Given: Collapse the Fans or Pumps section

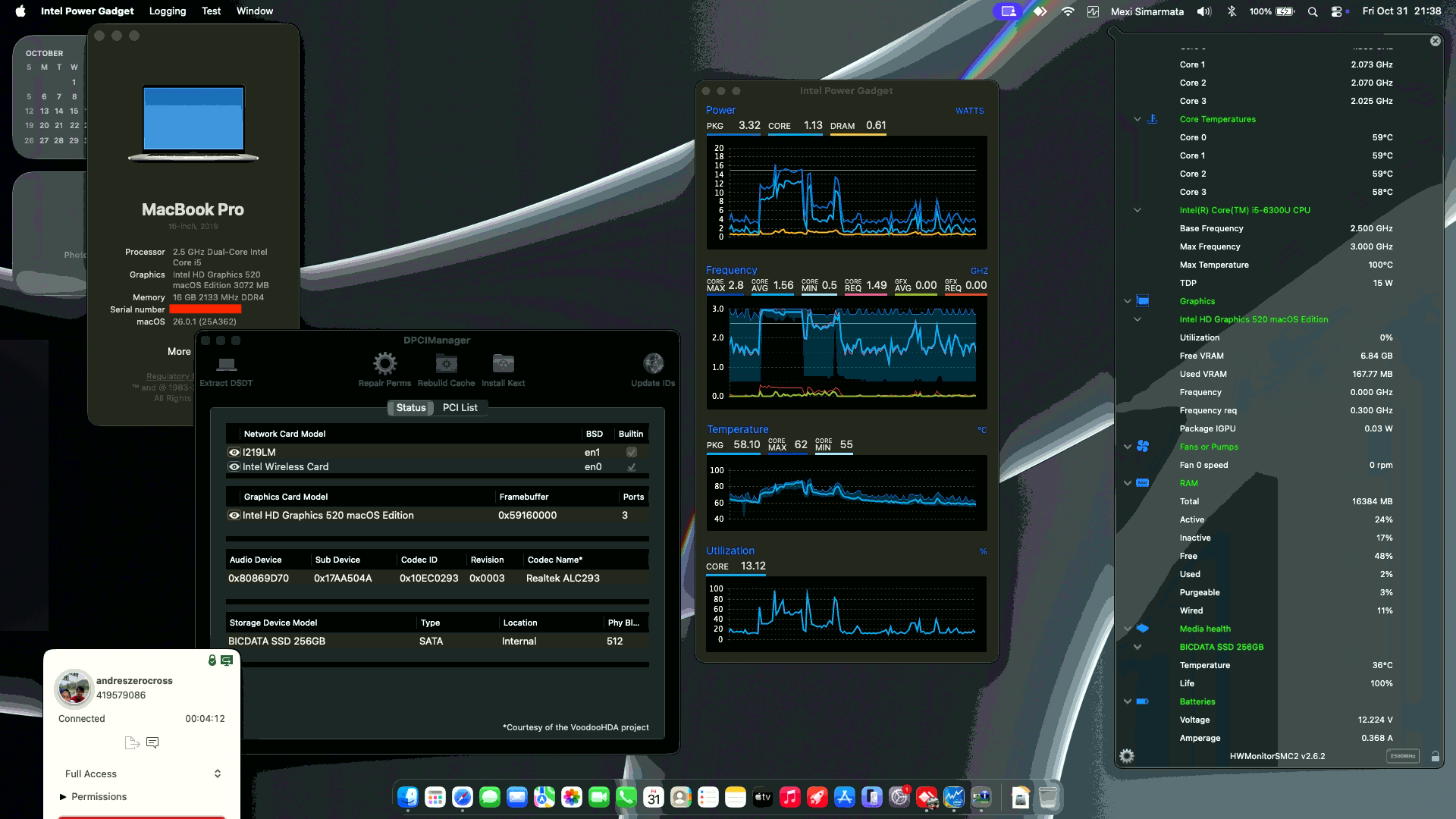Looking at the screenshot, I should click(x=1128, y=447).
